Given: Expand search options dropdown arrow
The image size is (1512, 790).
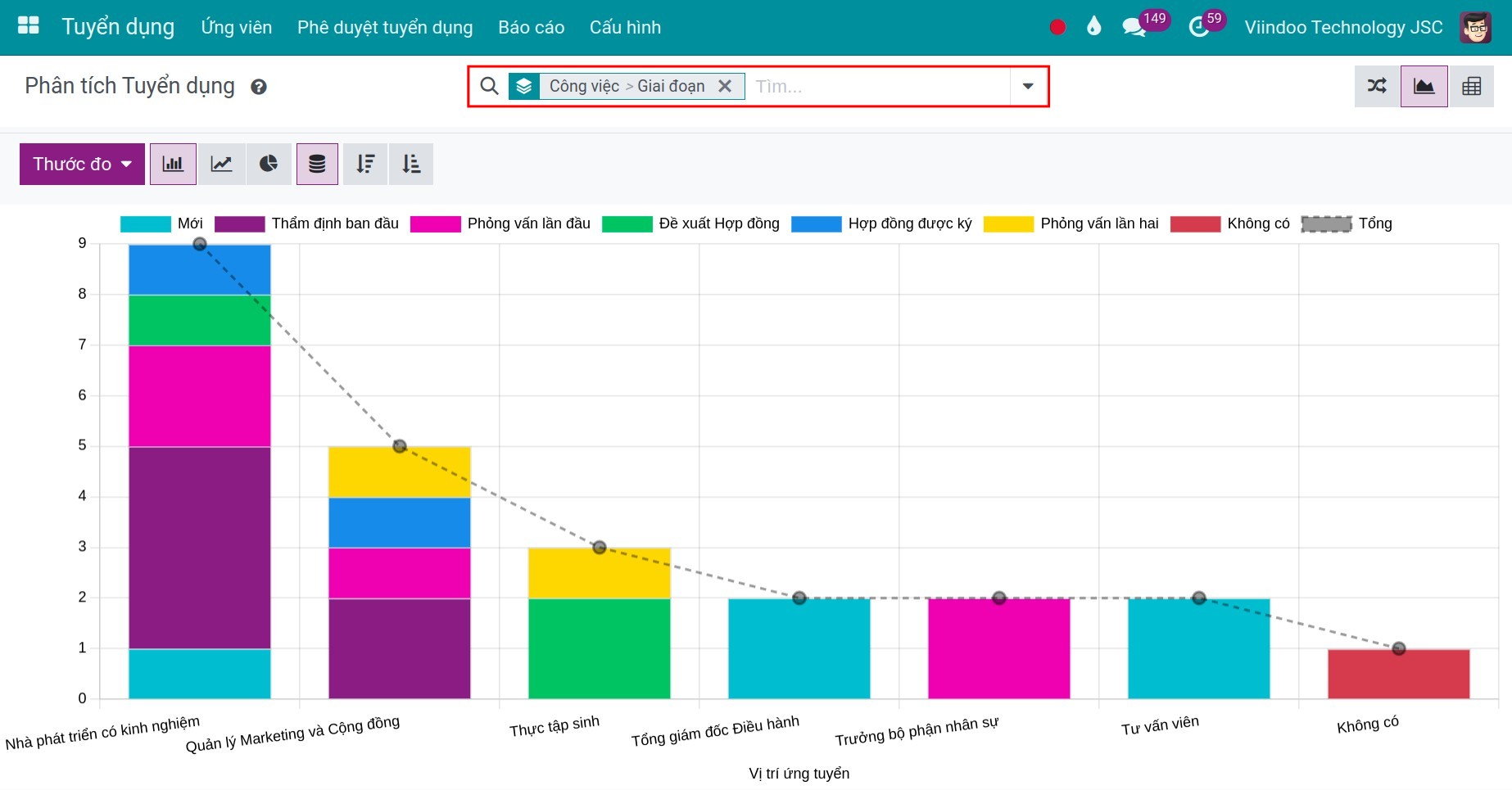Looking at the screenshot, I should [x=1028, y=86].
